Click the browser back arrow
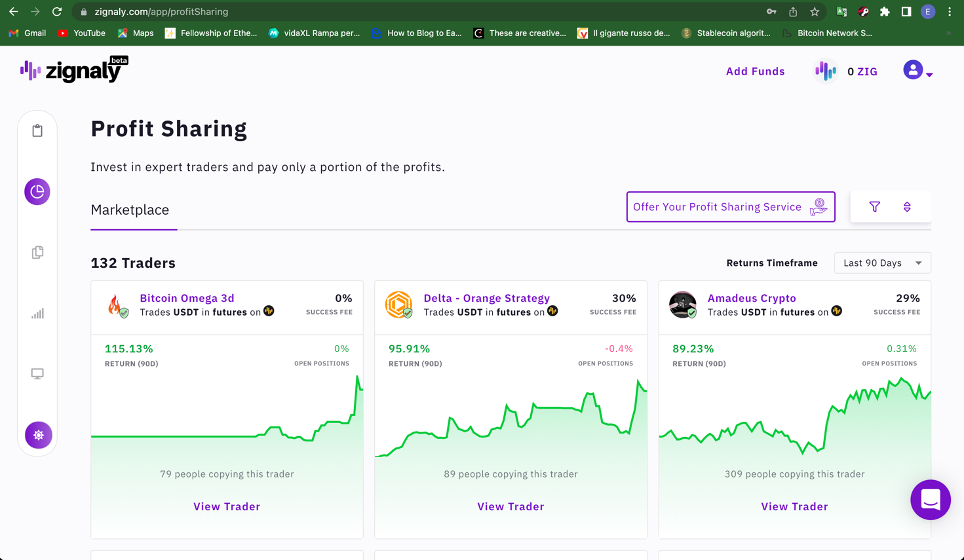Screen dimensions: 964x560 pos(14,12)
